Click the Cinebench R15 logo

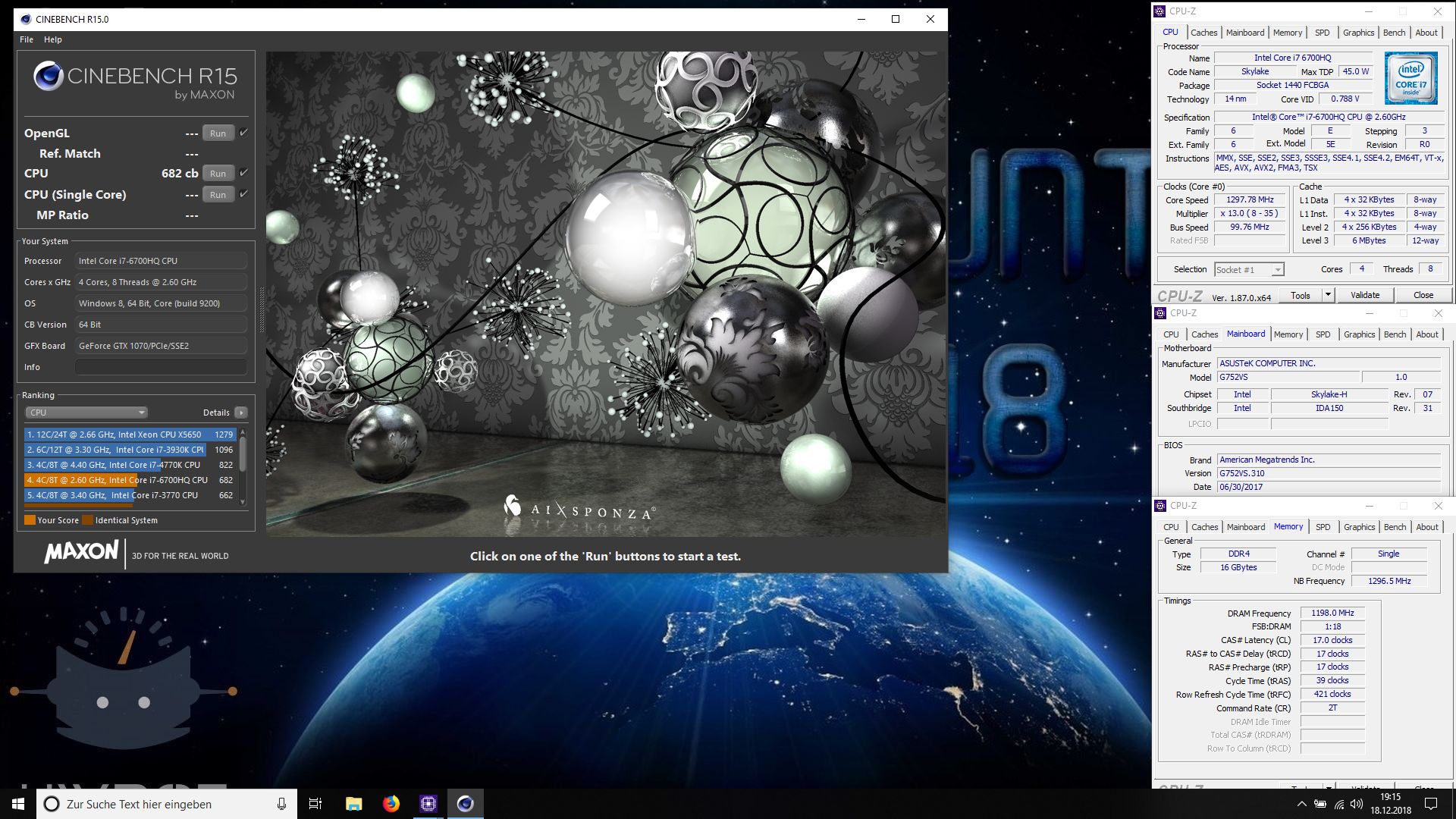point(135,80)
